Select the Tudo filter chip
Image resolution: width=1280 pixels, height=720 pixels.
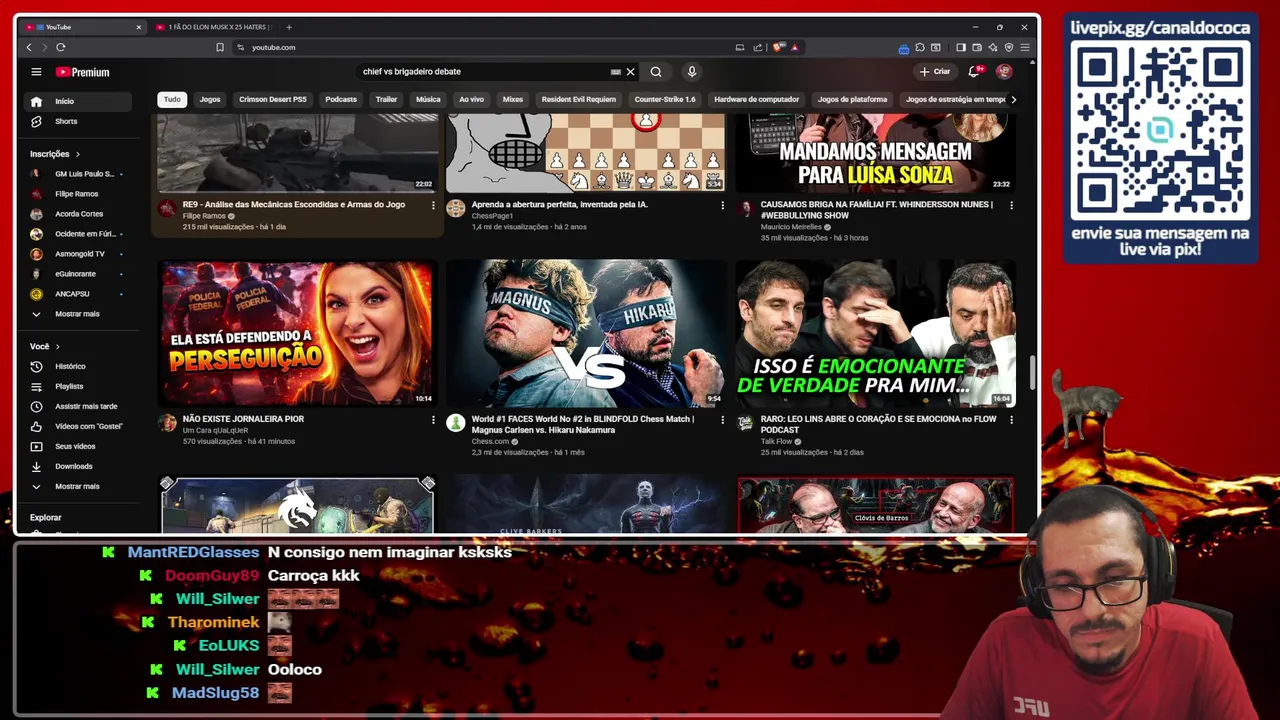pyautogui.click(x=172, y=99)
